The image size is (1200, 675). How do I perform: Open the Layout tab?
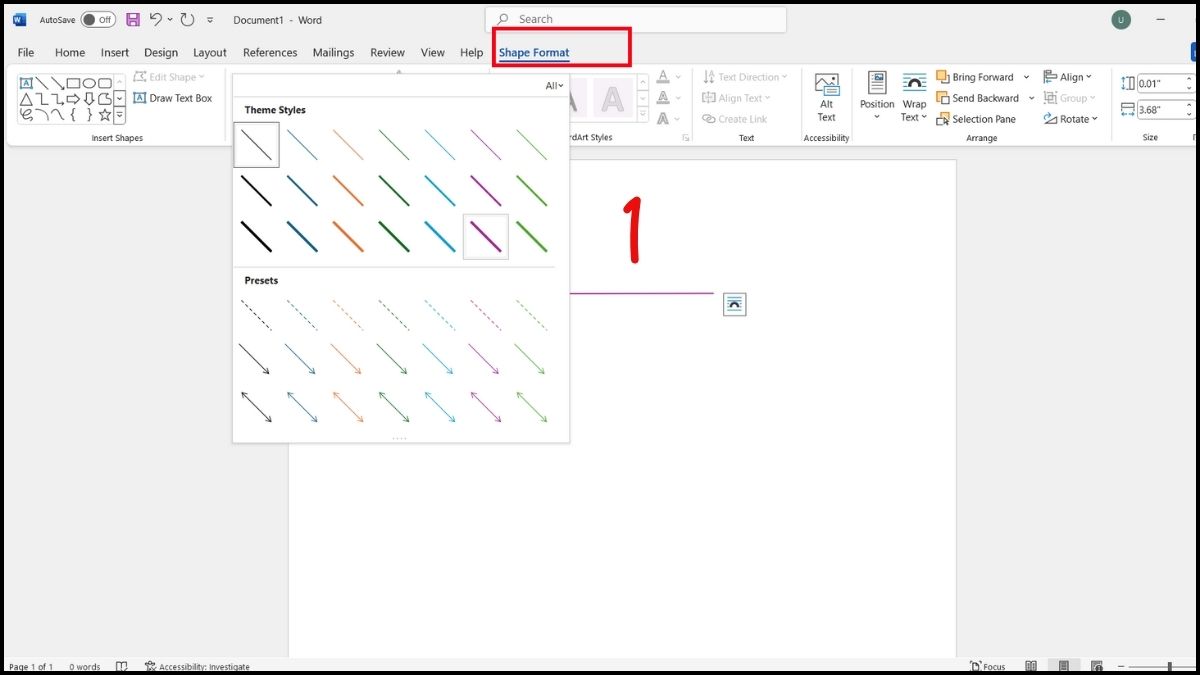point(210,52)
